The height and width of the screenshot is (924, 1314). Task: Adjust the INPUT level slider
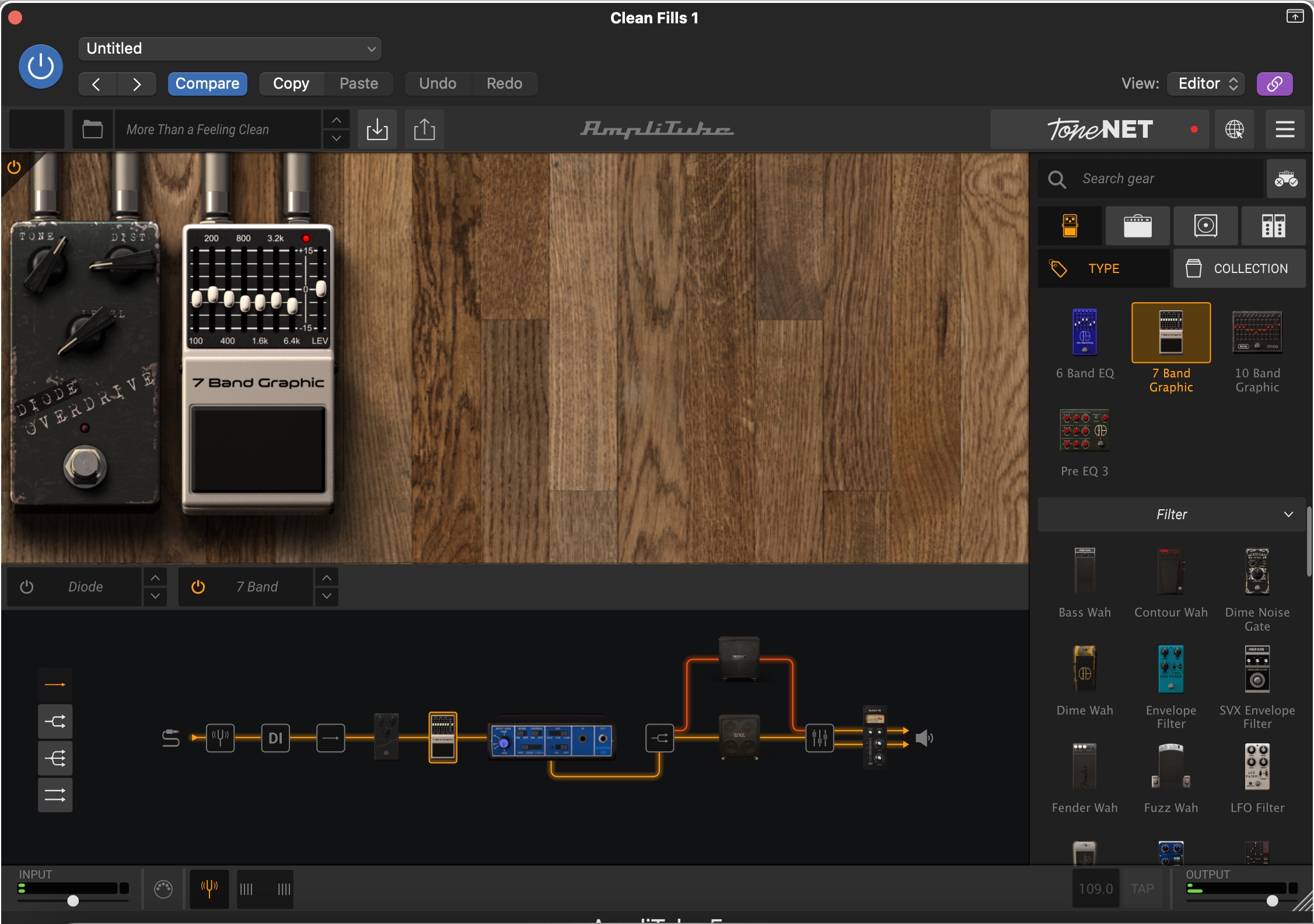click(x=73, y=900)
